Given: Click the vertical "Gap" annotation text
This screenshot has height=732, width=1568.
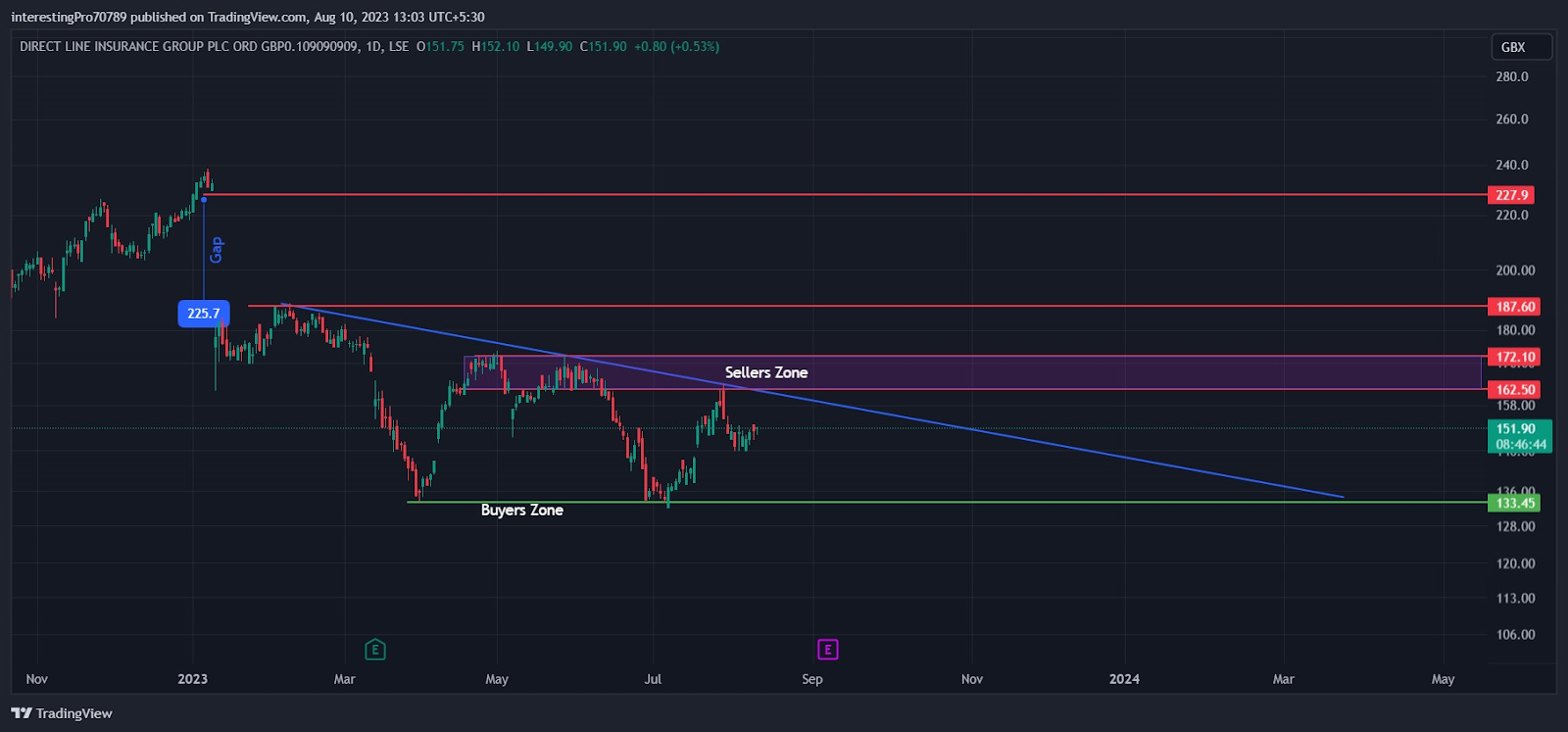Looking at the screenshot, I should coord(217,250).
